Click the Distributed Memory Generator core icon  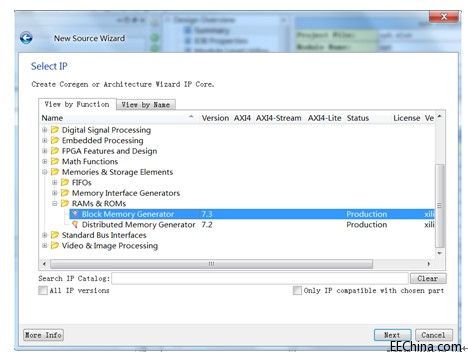point(75,224)
